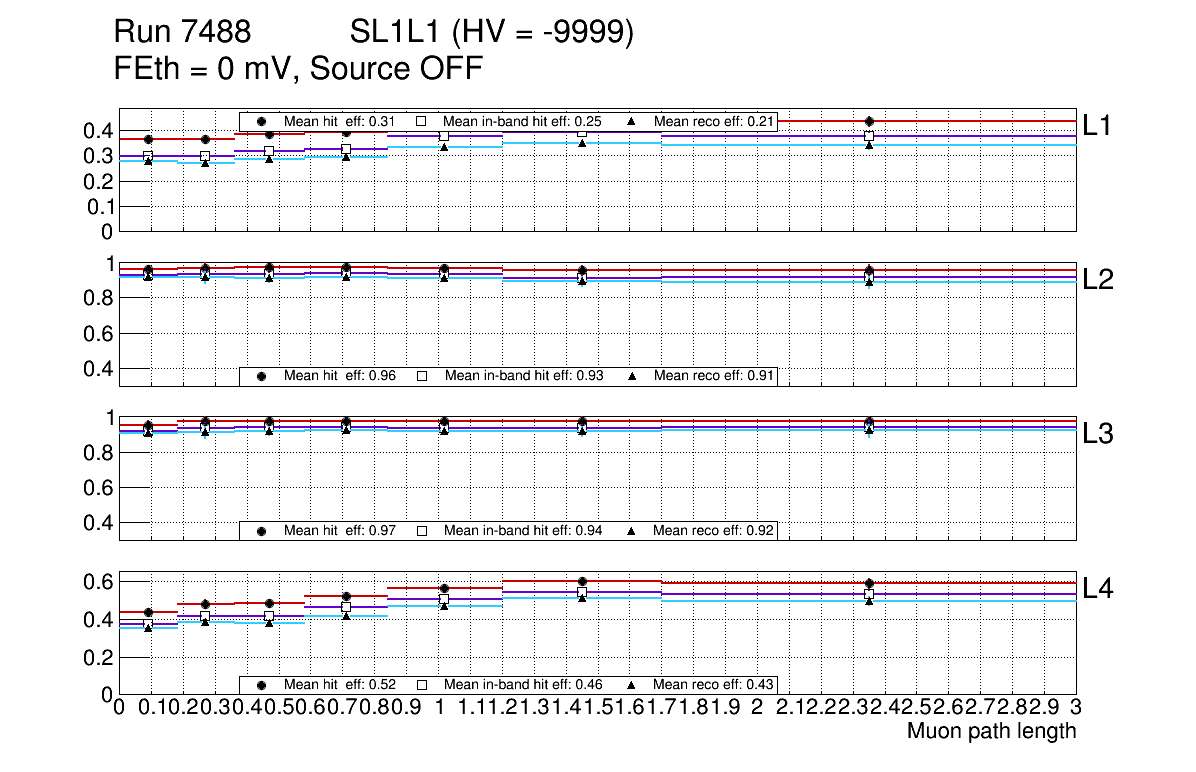The height and width of the screenshot is (772, 1196).
Task: Click the L2 panel label
Action: 1098,280
